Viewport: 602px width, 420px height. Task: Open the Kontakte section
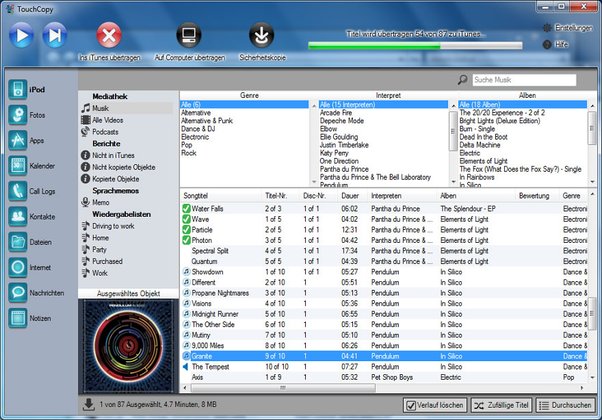(31, 217)
